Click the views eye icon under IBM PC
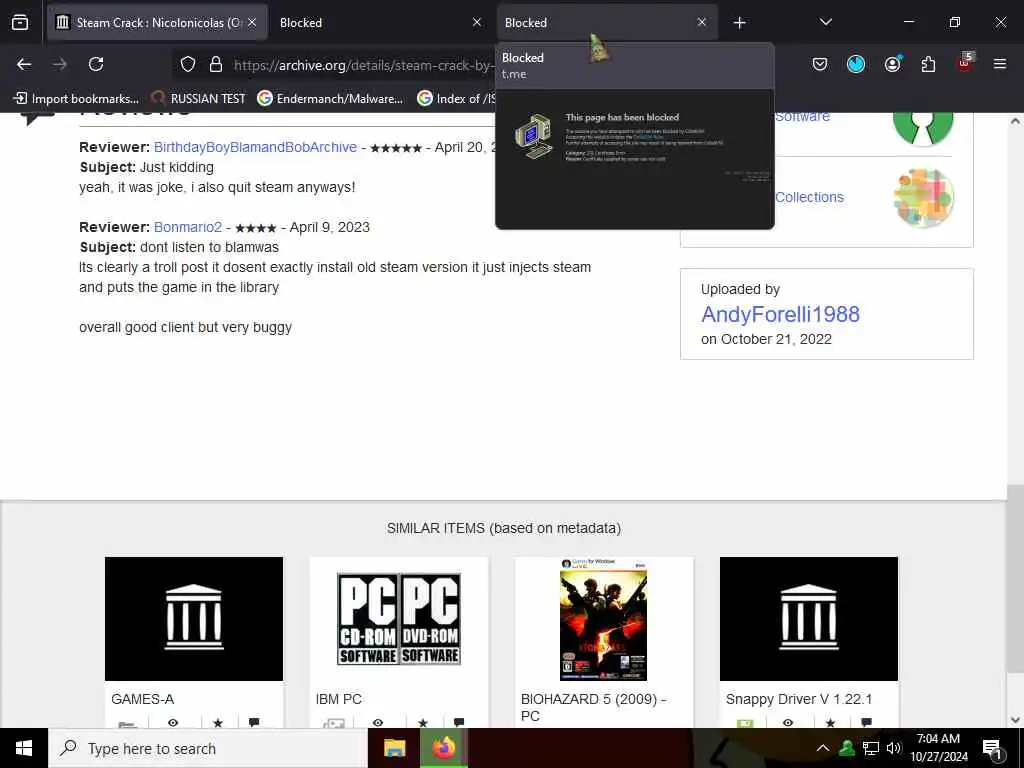The height and width of the screenshot is (768, 1024). 377,722
